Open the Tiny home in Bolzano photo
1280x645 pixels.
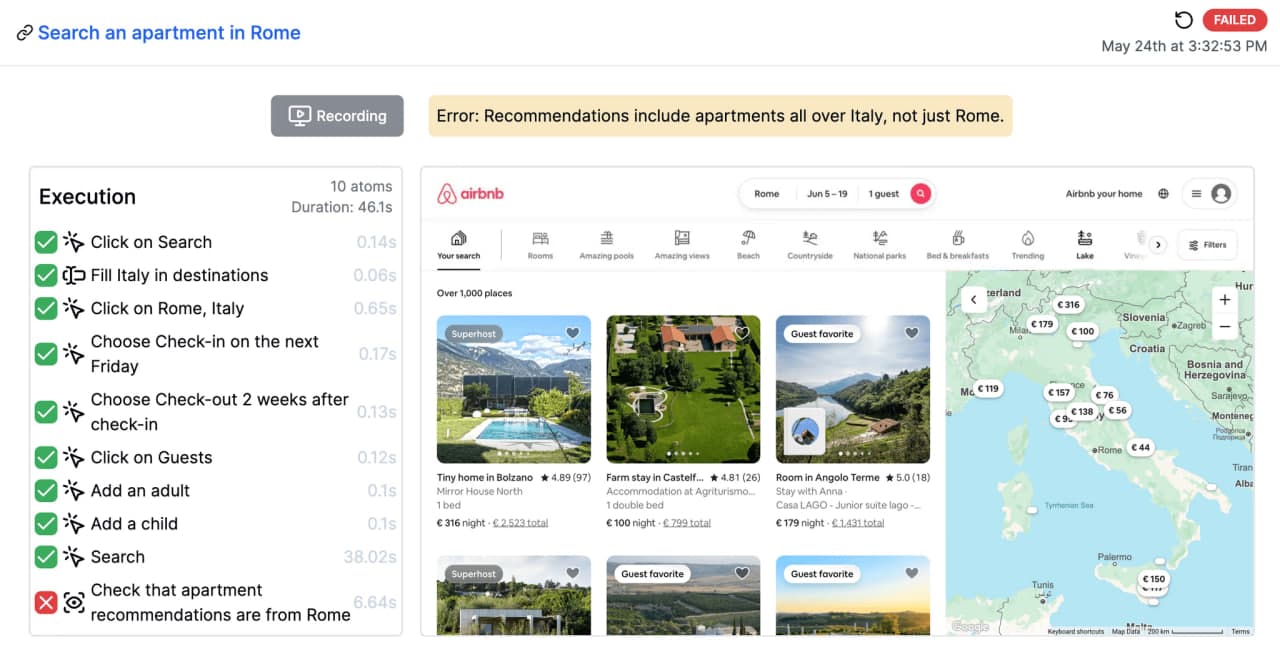coord(514,389)
